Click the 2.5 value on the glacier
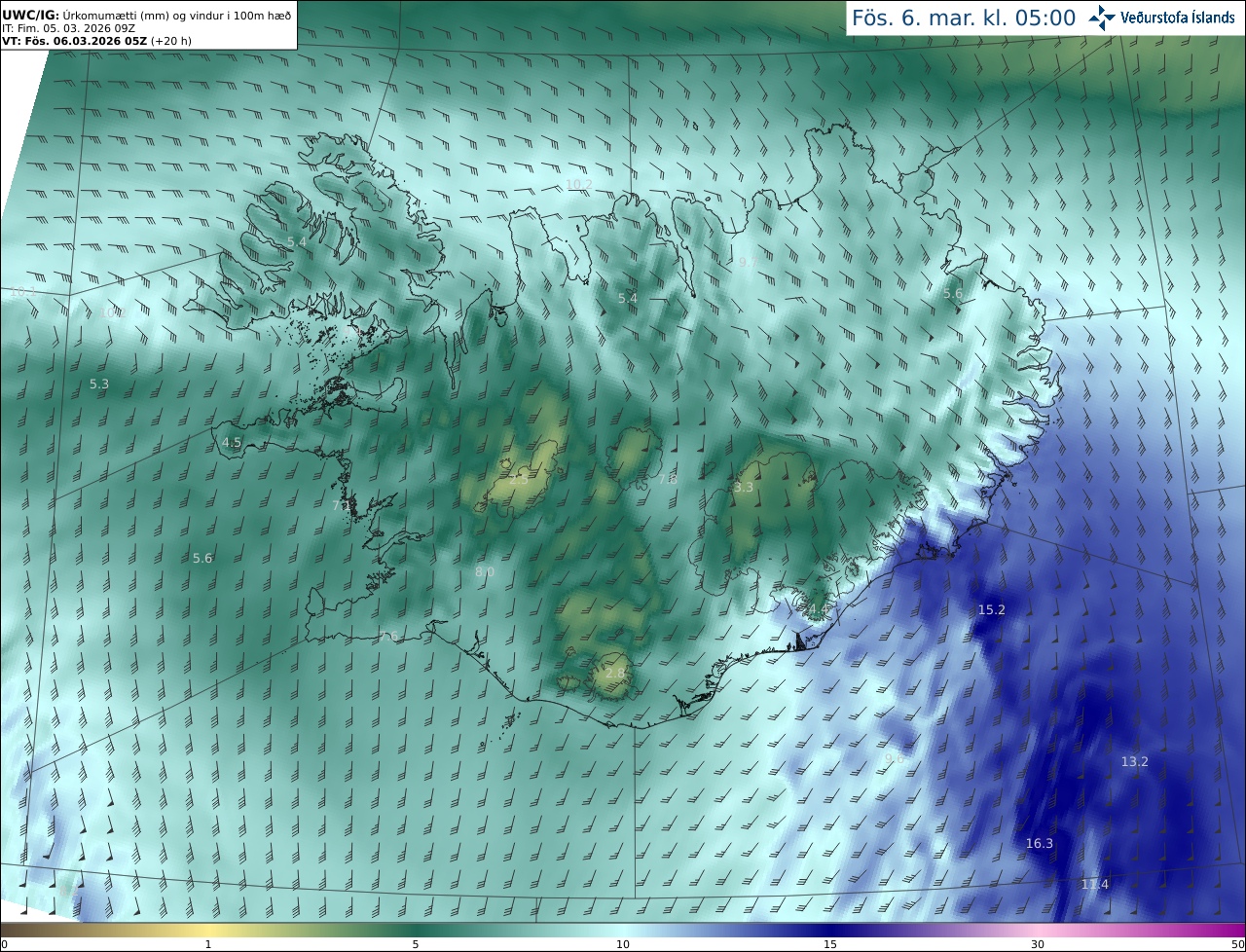Viewport: 1246px width, 952px height. pyautogui.click(x=519, y=479)
